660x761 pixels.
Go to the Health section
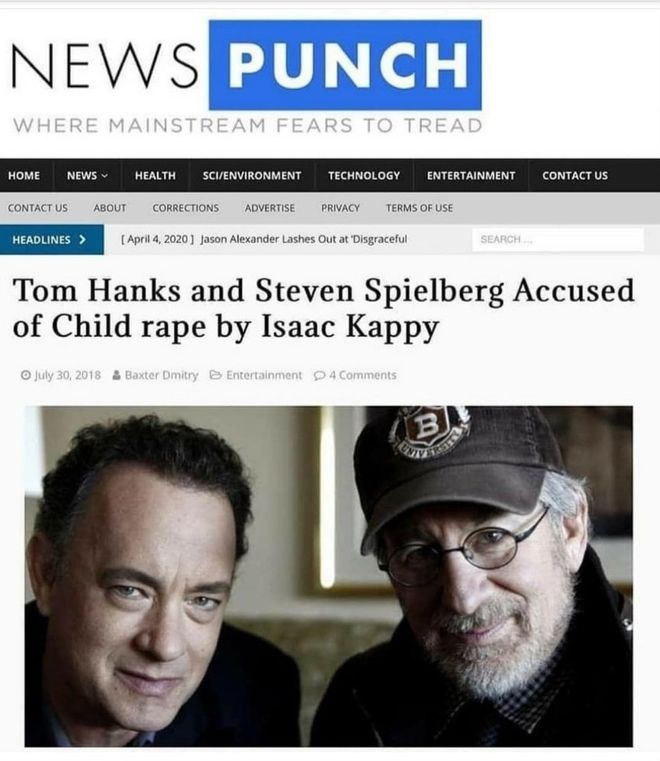pyautogui.click(x=155, y=175)
